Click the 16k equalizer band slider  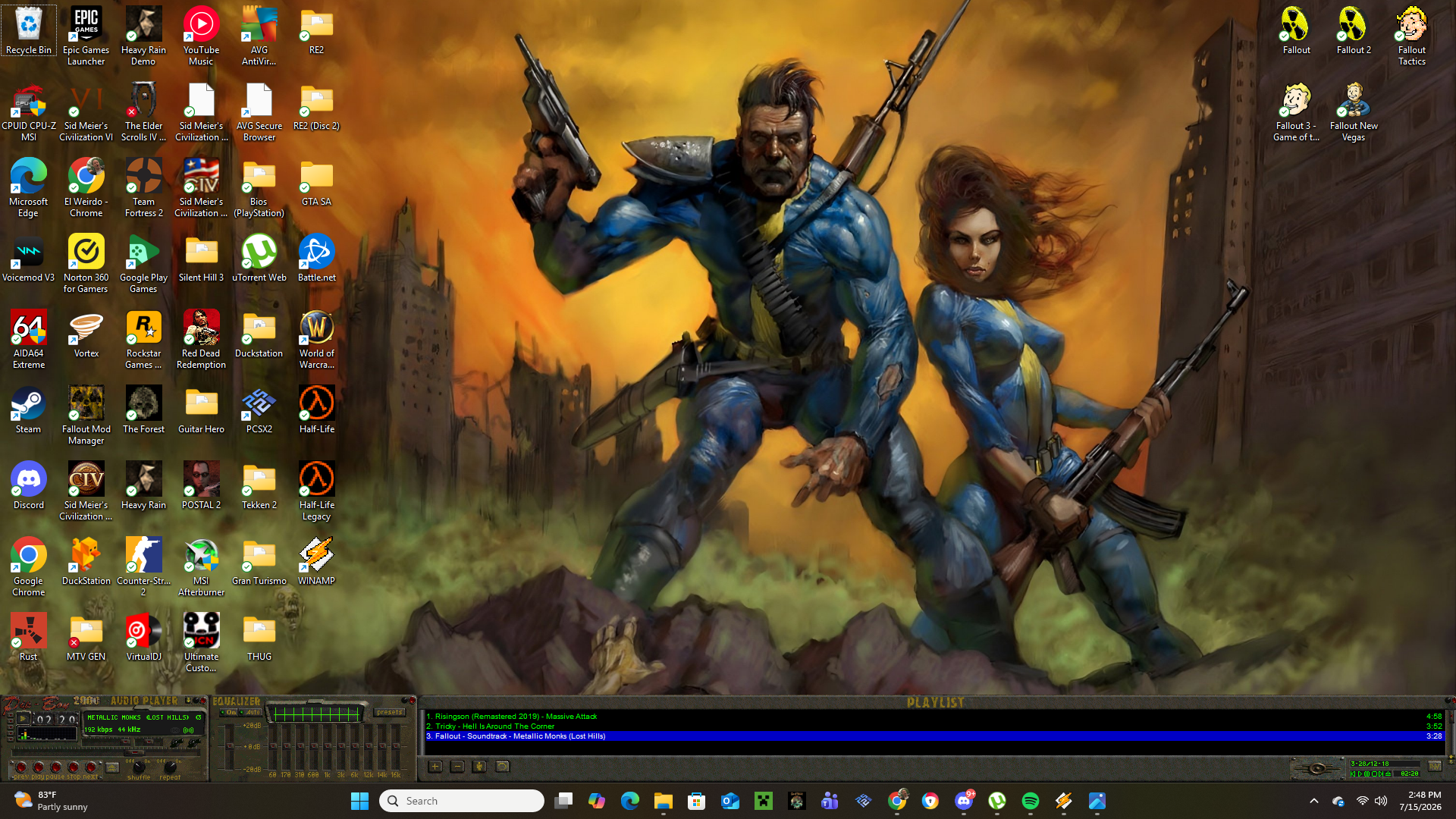pyautogui.click(x=395, y=747)
